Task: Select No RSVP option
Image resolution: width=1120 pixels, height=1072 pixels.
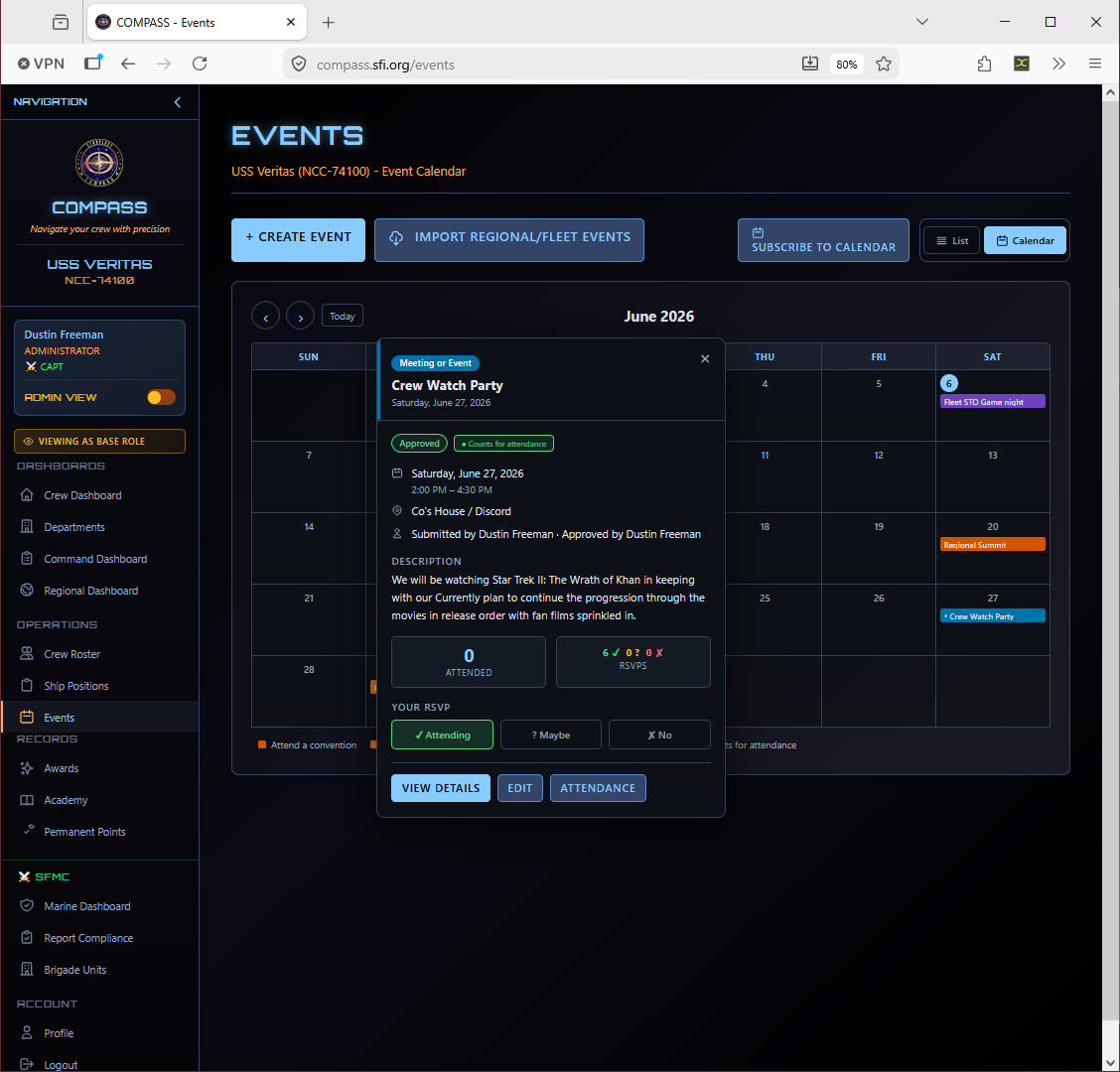Action: coord(659,735)
